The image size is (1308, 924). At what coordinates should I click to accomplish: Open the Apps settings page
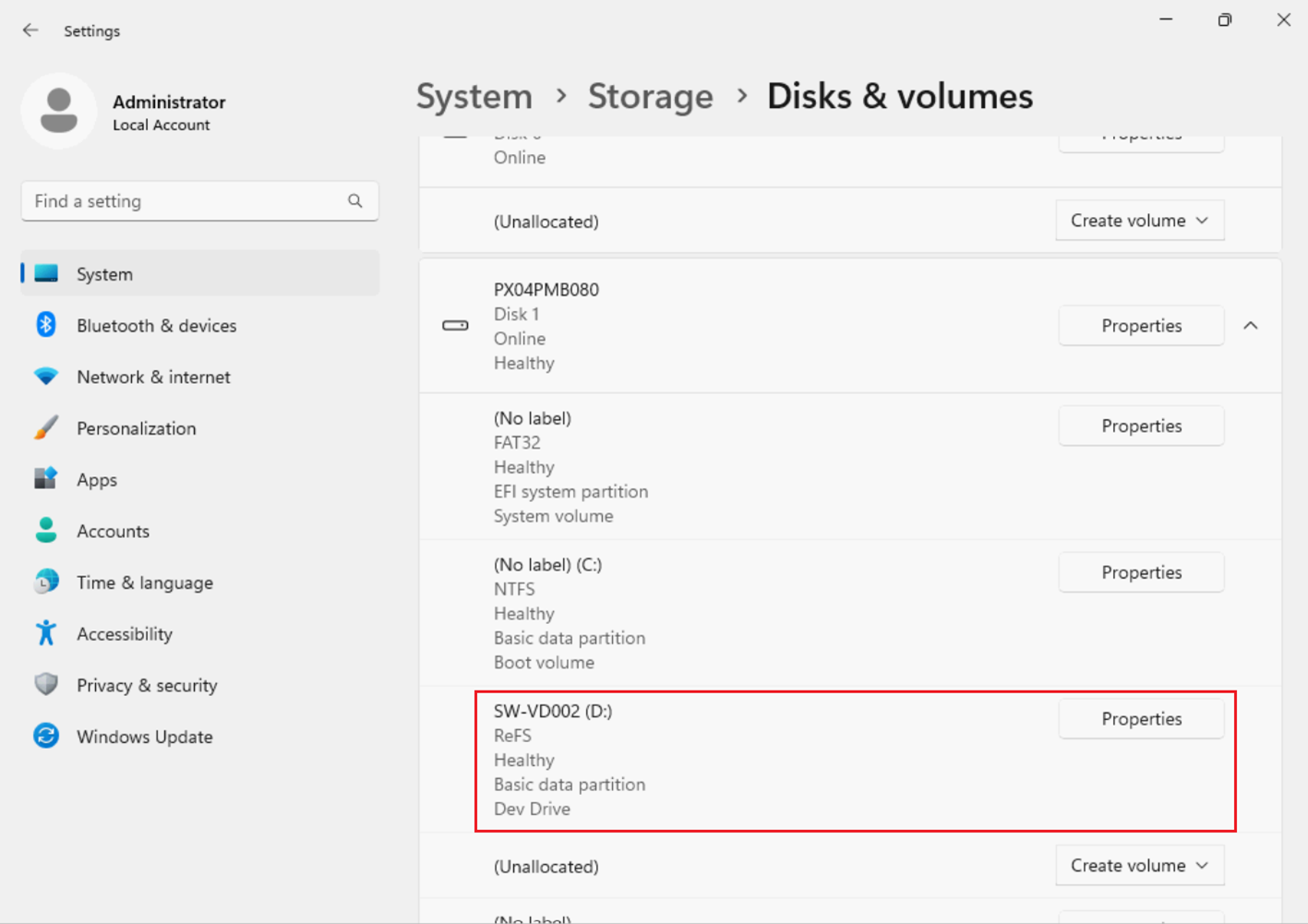[97, 480]
